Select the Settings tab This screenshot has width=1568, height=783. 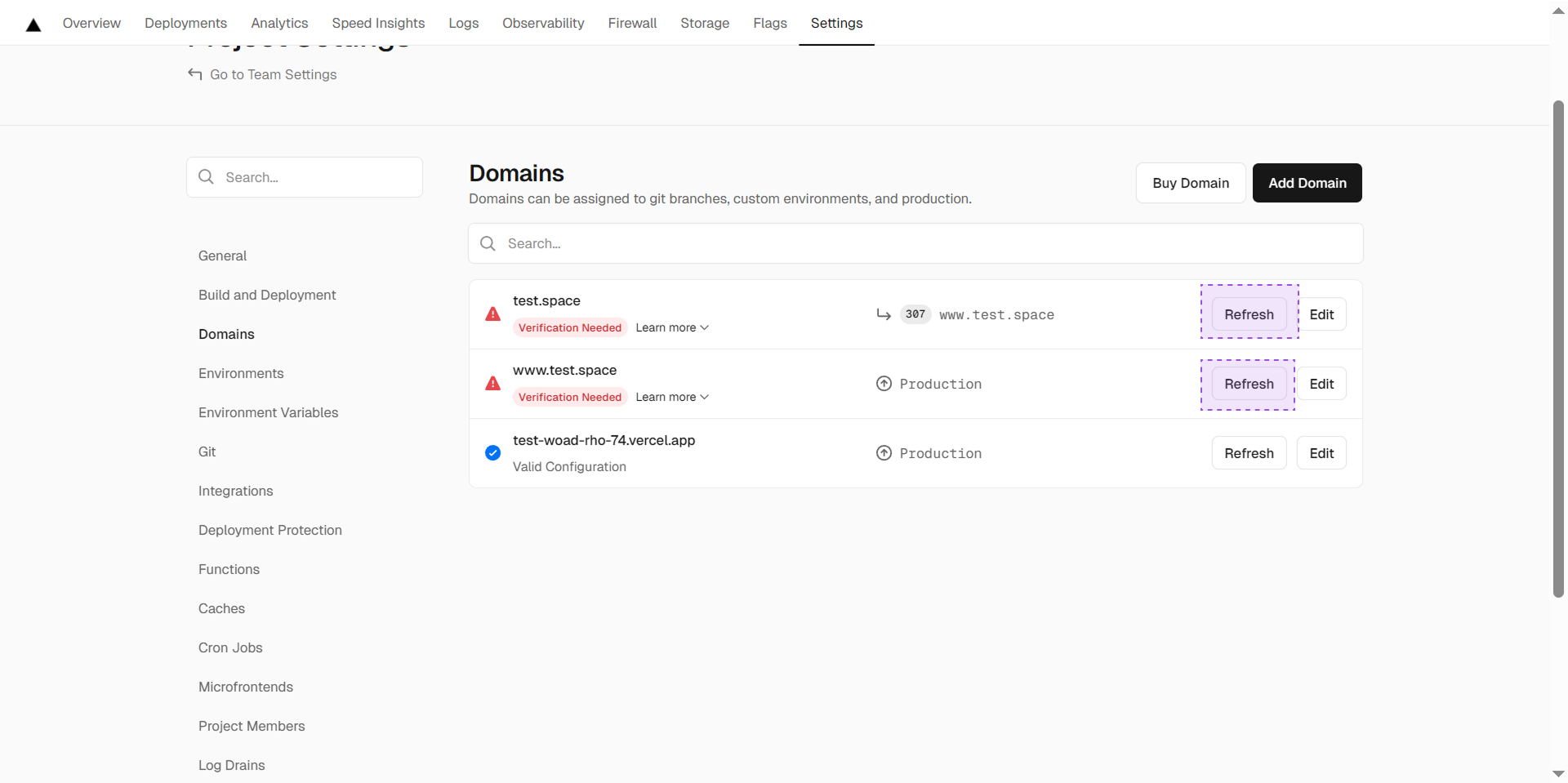click(836, 23)
